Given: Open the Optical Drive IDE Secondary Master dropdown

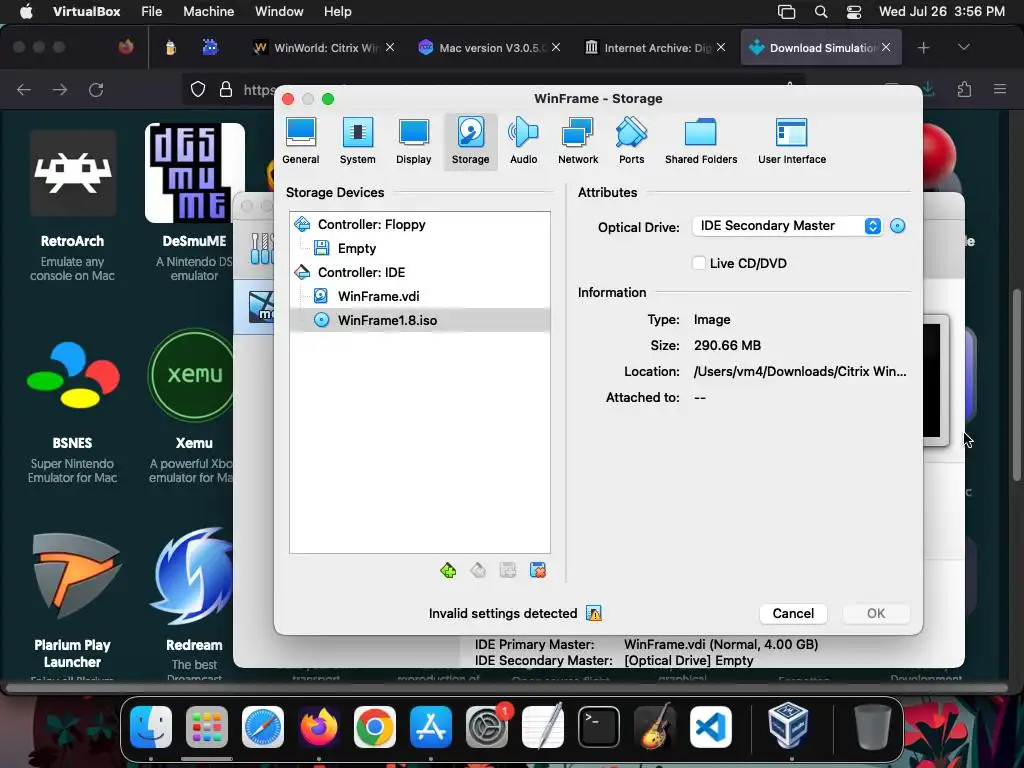Looking at the screenshot, I should [787, 226].
